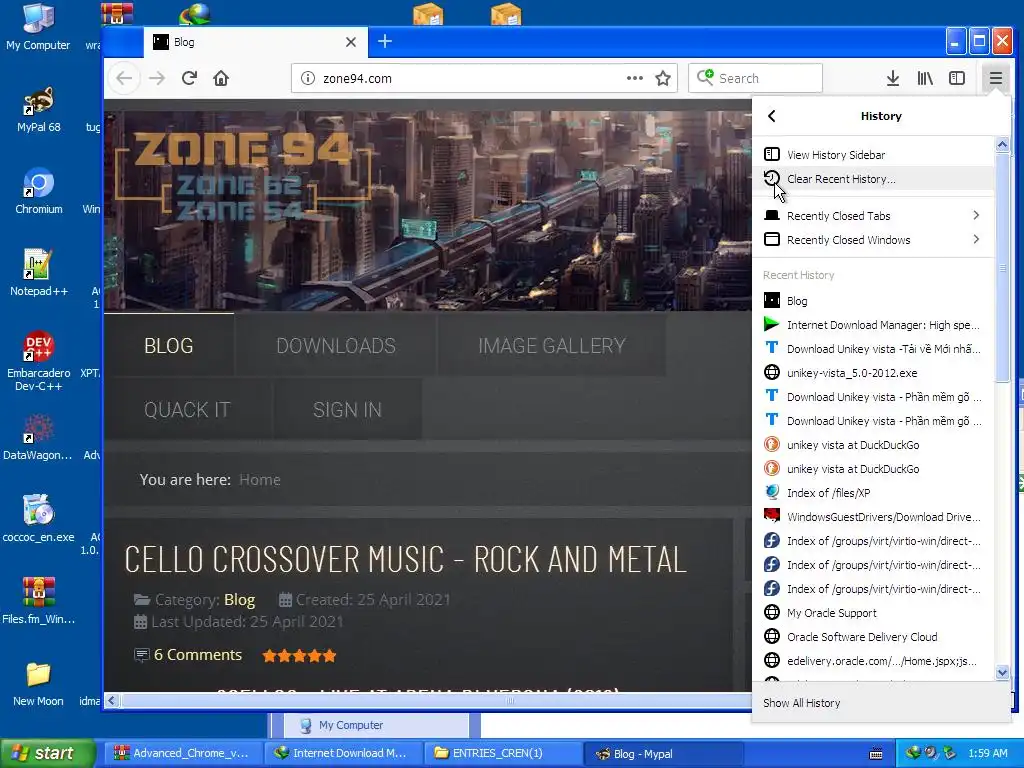Open My Computer desktop icon
This screenshot has width=1024, height=768.
[x=38, y=28]
